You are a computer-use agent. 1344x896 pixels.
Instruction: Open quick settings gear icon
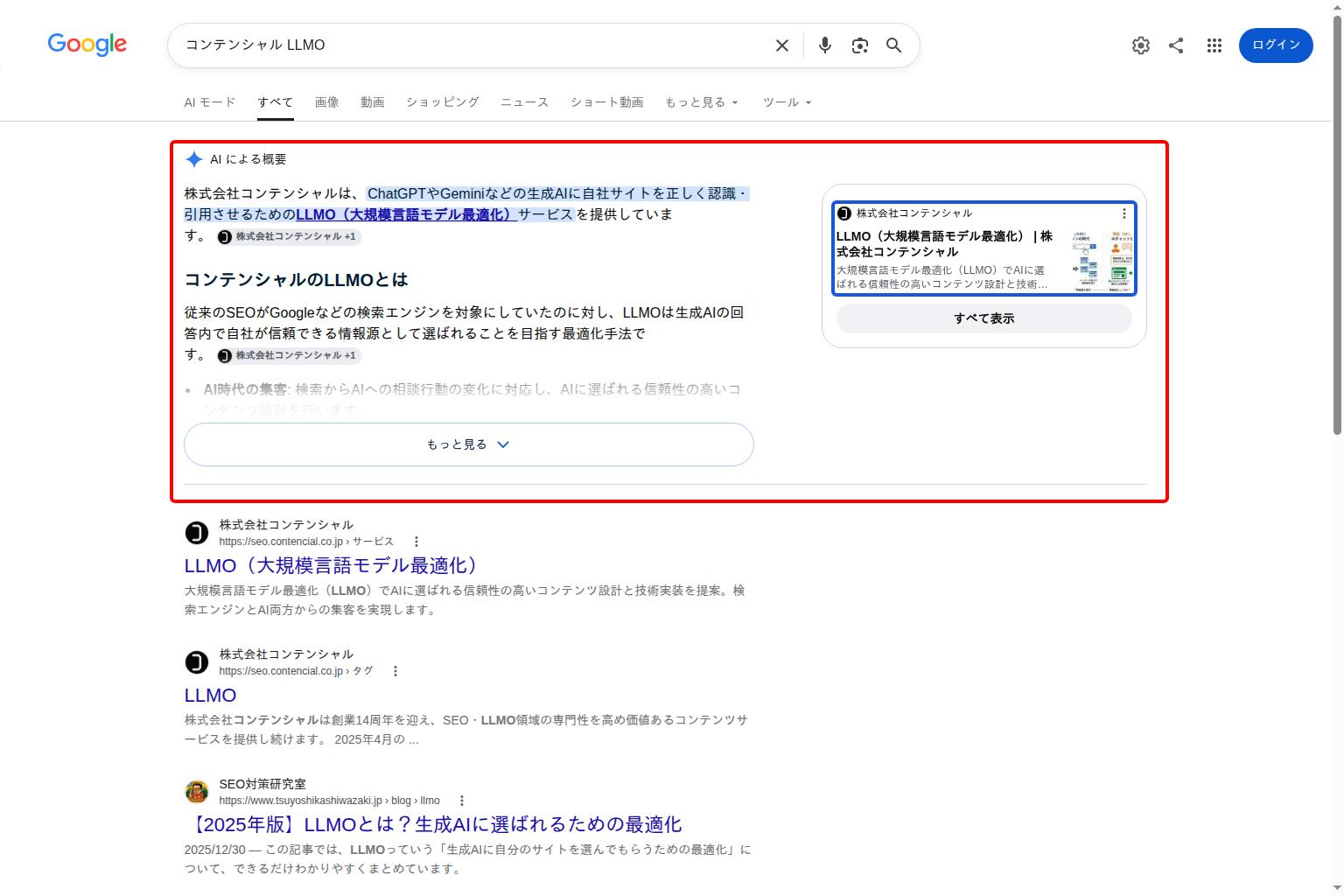1141,45
